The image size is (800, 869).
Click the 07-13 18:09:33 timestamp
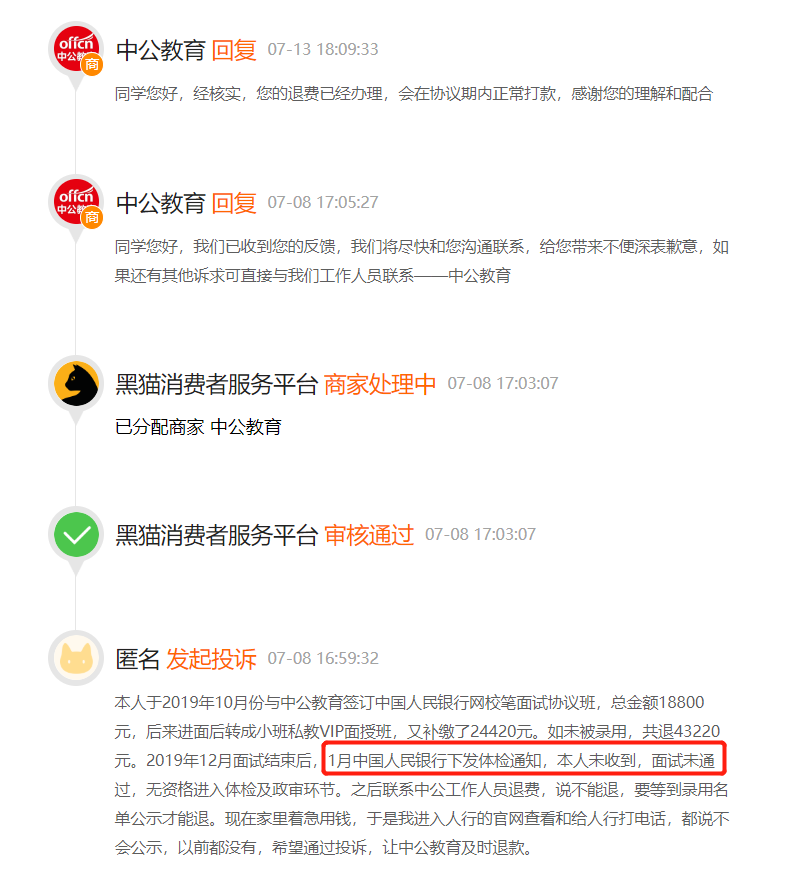point(323,49)
